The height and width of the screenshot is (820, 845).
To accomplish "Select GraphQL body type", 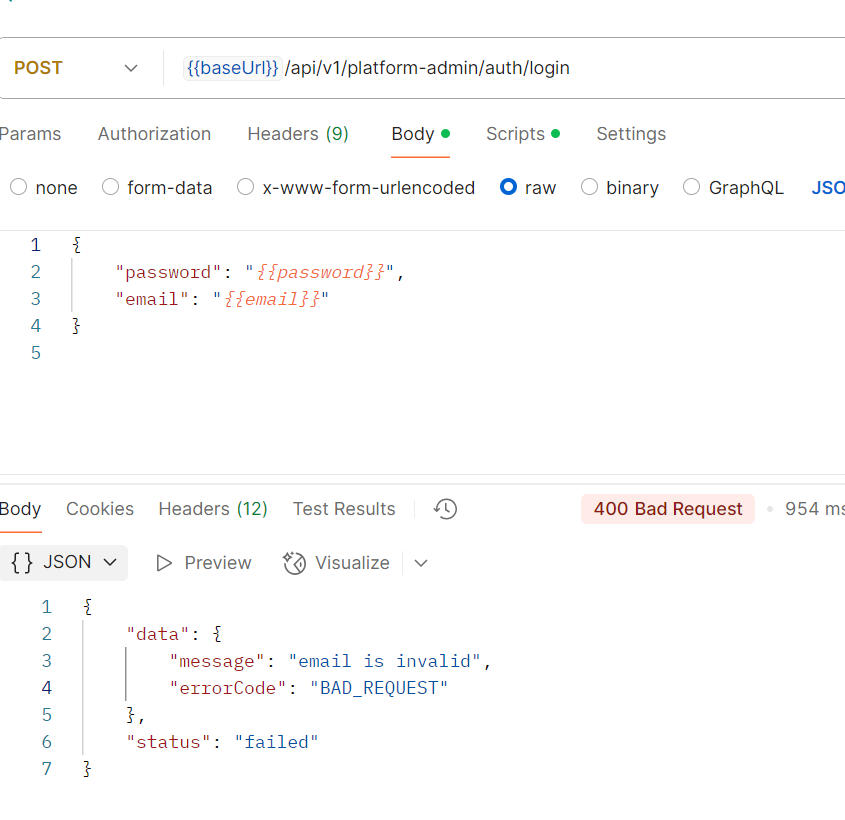I will (692, 187).
